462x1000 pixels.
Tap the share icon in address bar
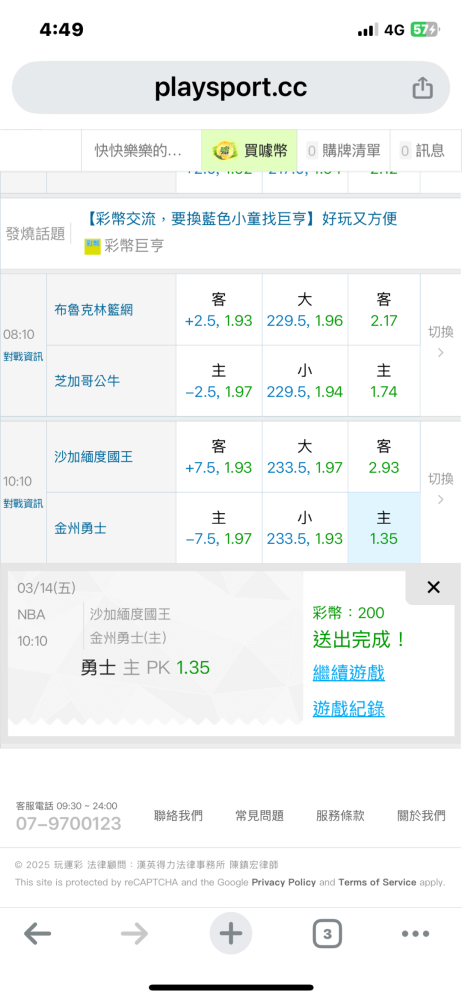click(422, 88)
